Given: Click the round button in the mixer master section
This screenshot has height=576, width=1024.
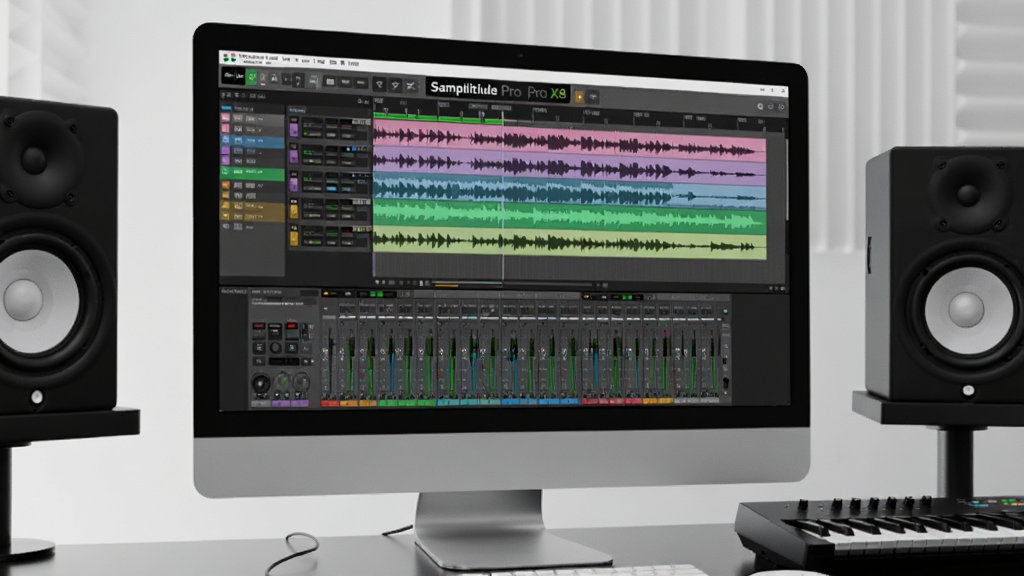Looking at the screenshot, I should (276, 347).
